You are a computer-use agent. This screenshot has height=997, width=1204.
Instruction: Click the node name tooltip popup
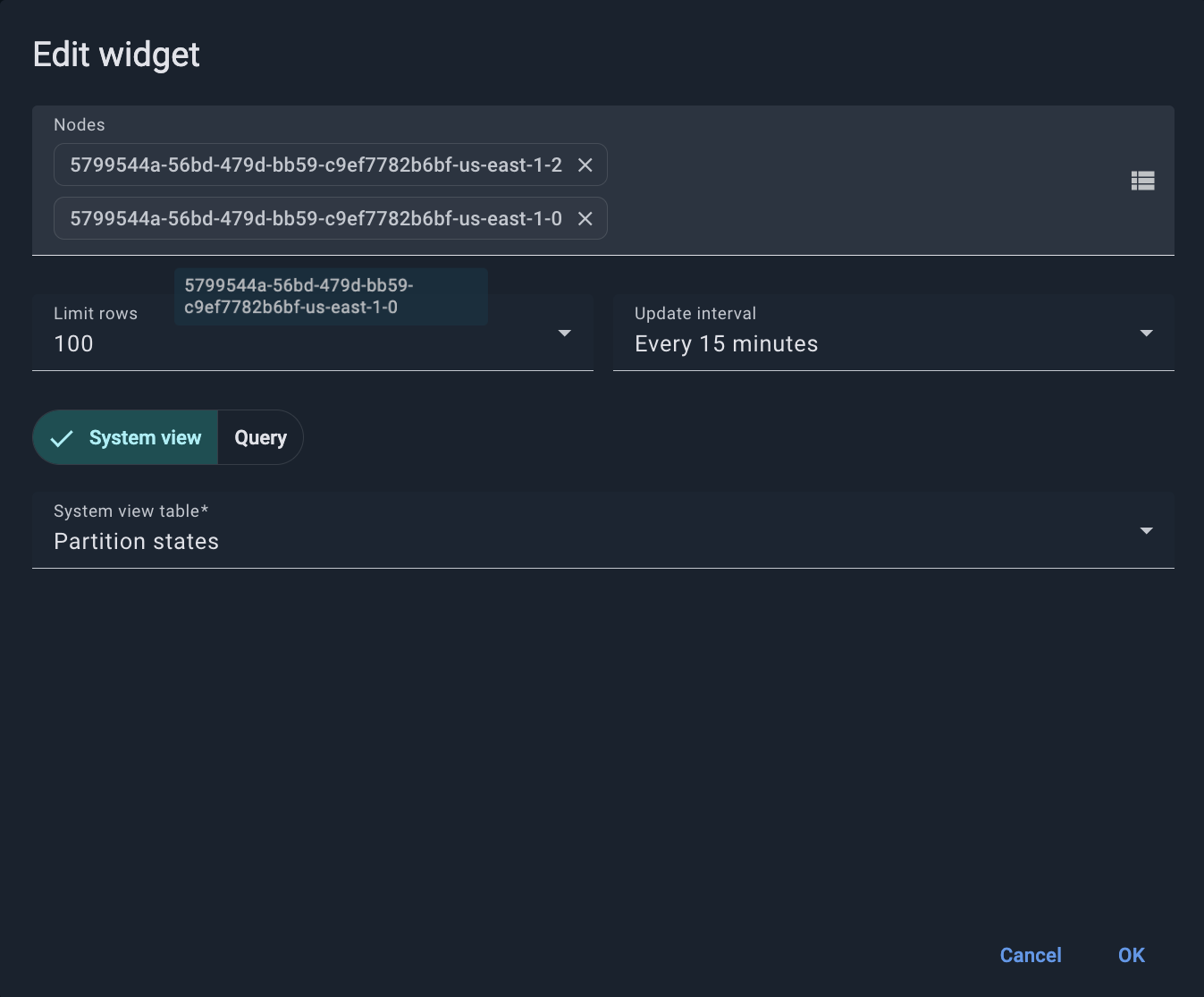(x=331, y=297)
